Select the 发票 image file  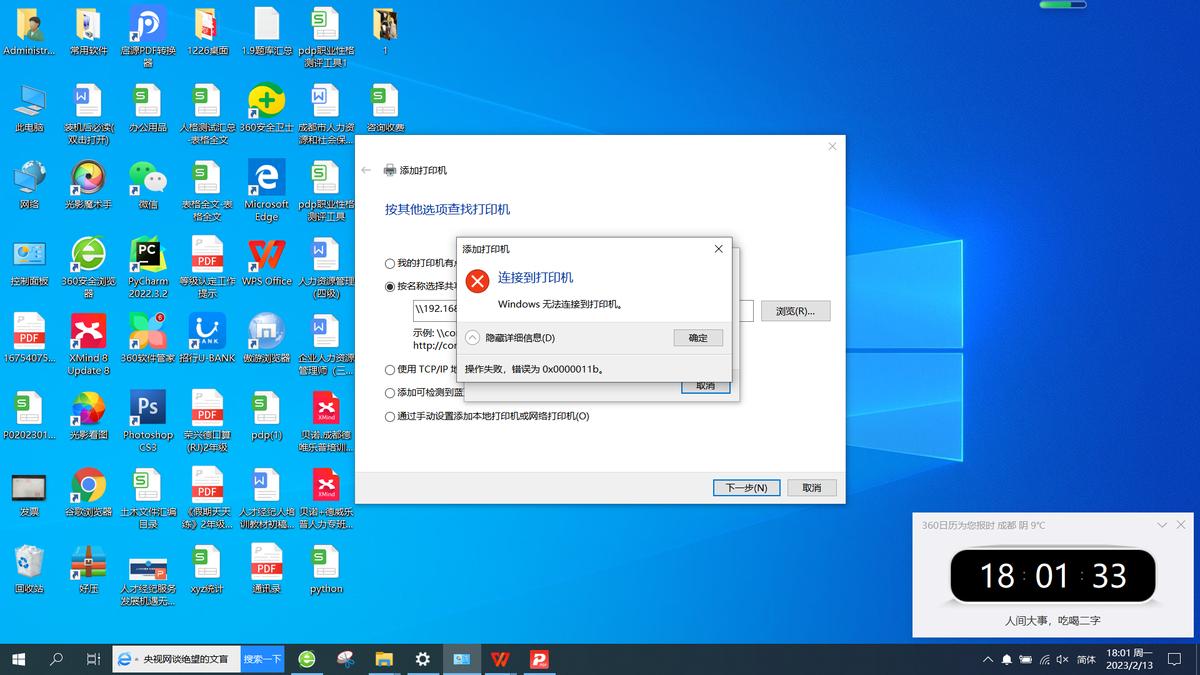click(x=29, y=492)
